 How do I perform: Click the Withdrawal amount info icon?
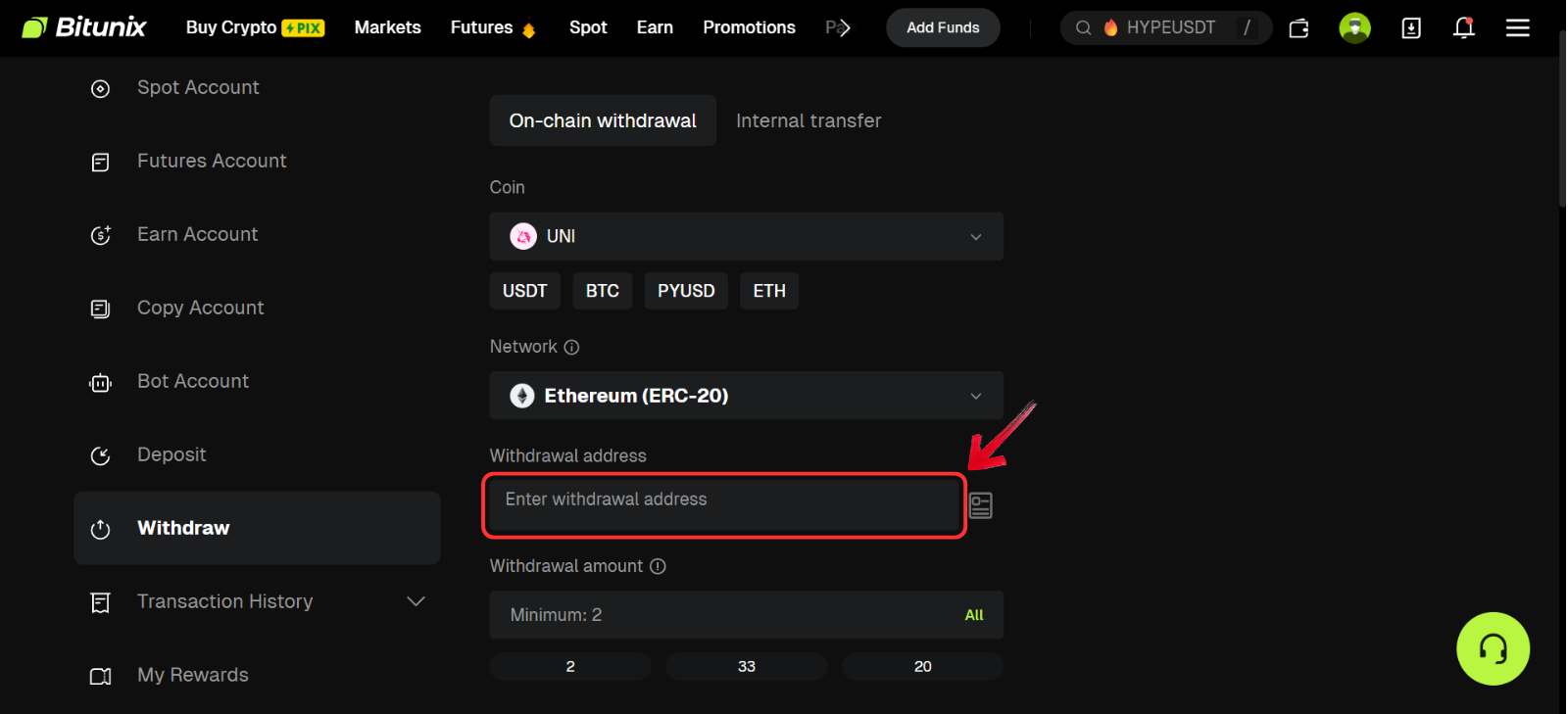coord(658,566)
